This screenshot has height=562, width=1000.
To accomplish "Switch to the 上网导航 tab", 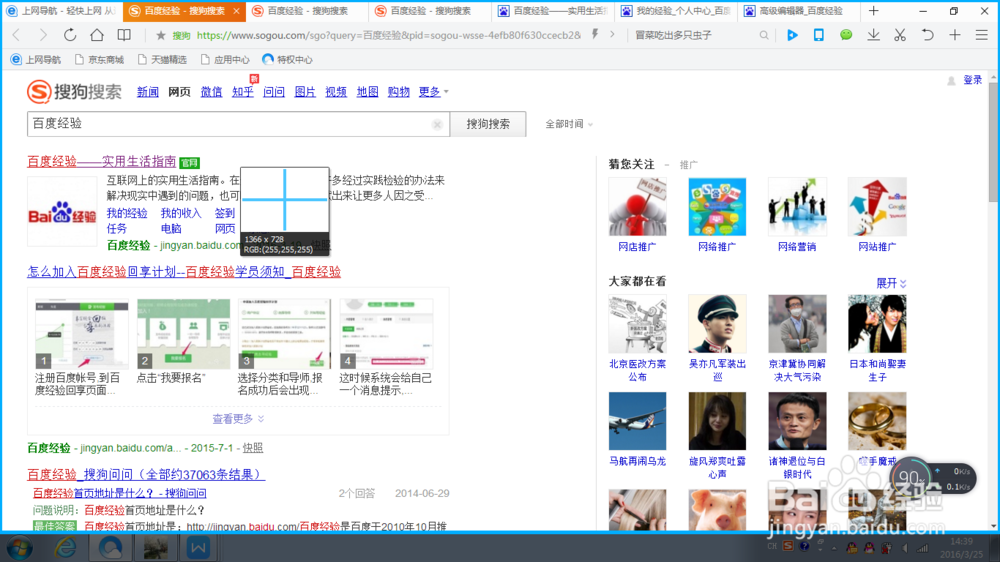I will [61, 11].
